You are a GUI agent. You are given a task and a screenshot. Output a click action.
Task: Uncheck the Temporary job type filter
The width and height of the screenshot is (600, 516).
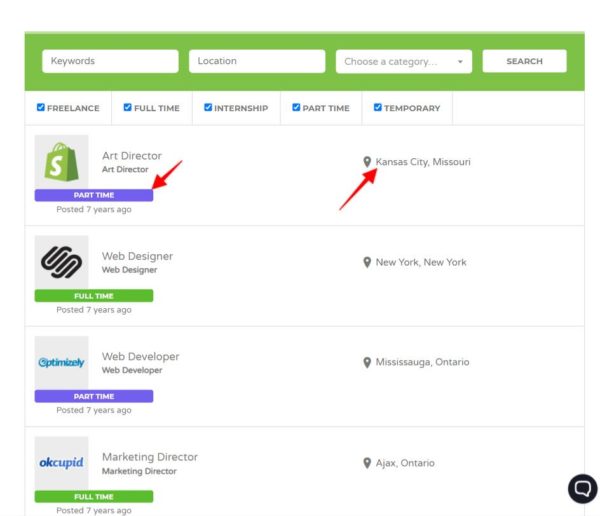coord(377,107)
